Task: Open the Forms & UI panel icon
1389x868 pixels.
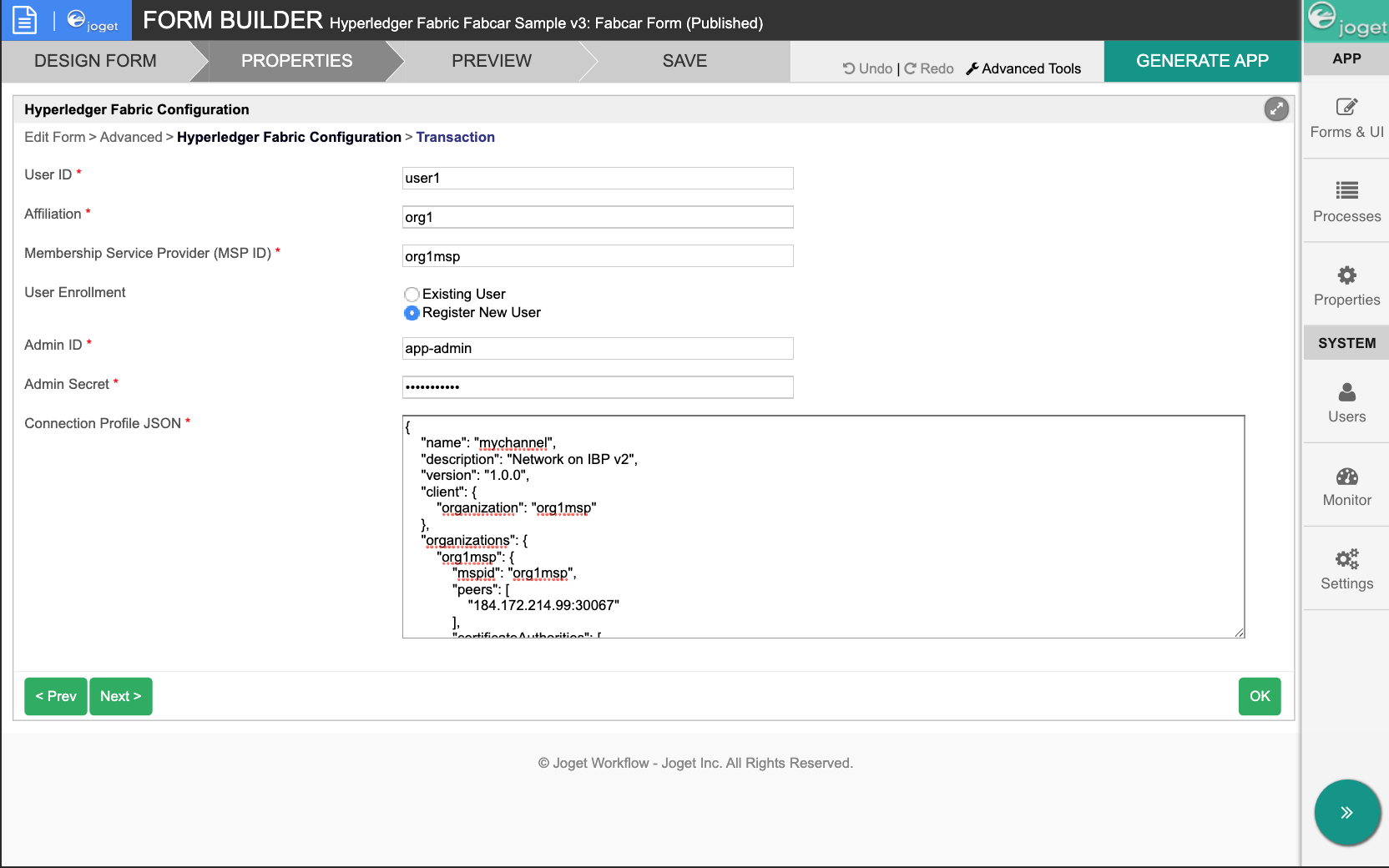Action: [x=1346, y=108]
